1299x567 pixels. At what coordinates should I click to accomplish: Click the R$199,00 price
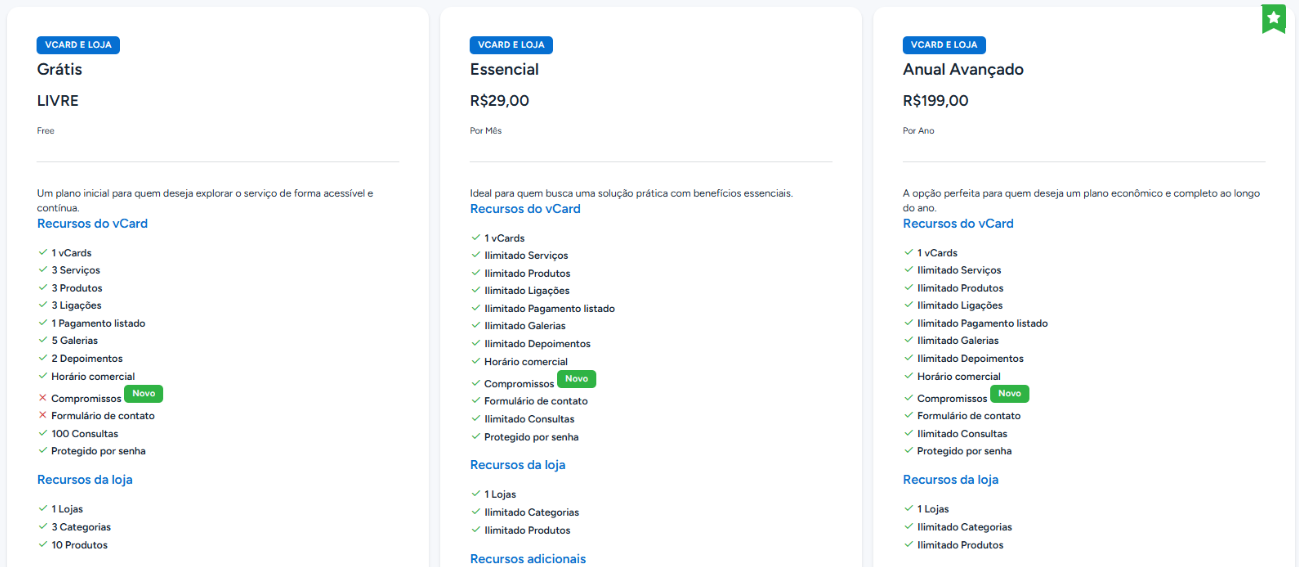click(x=935, y=101)
